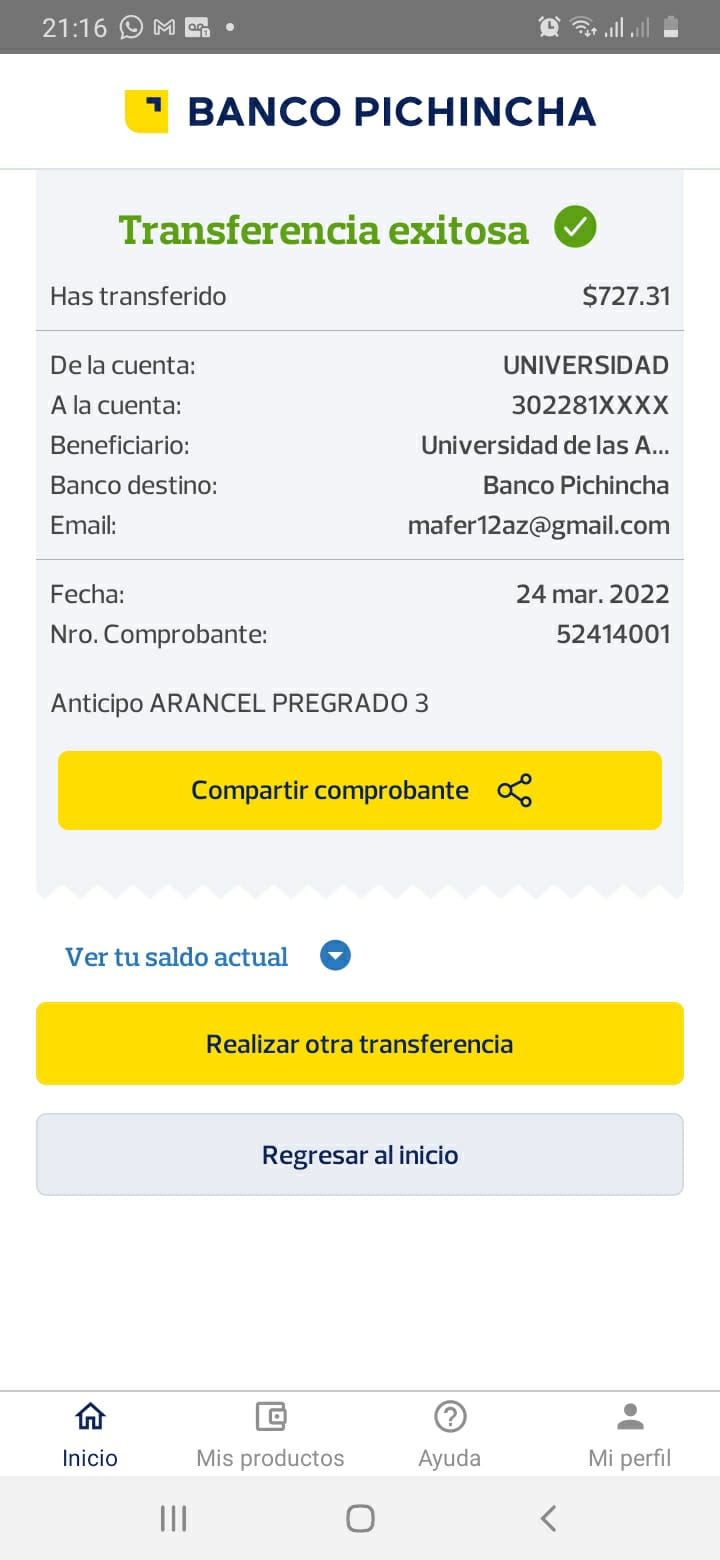
Task: Tap the Ayuda question mark icon
Action: point(450,1416)
